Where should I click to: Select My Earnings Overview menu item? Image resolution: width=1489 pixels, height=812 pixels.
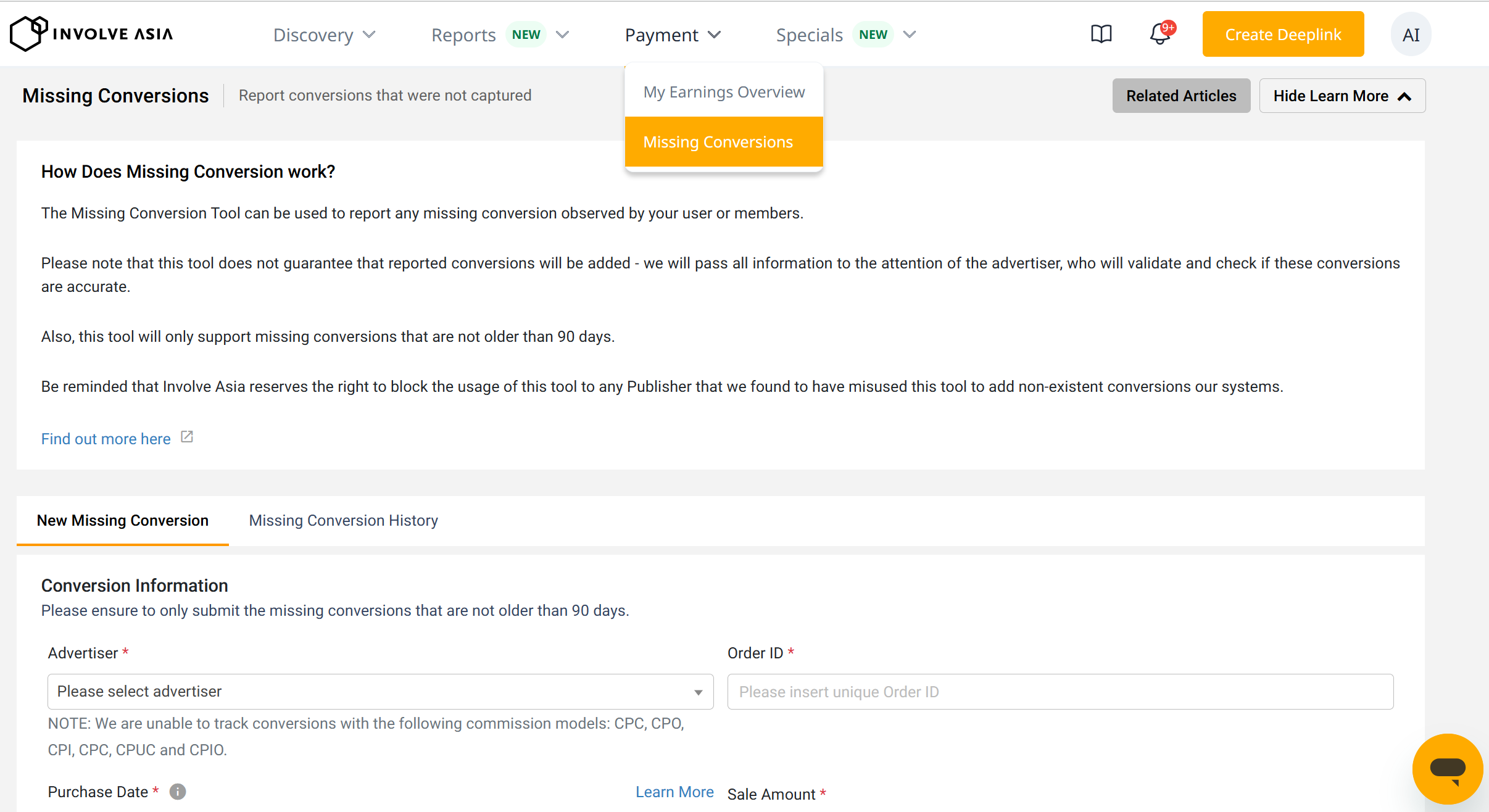(724, 92)
